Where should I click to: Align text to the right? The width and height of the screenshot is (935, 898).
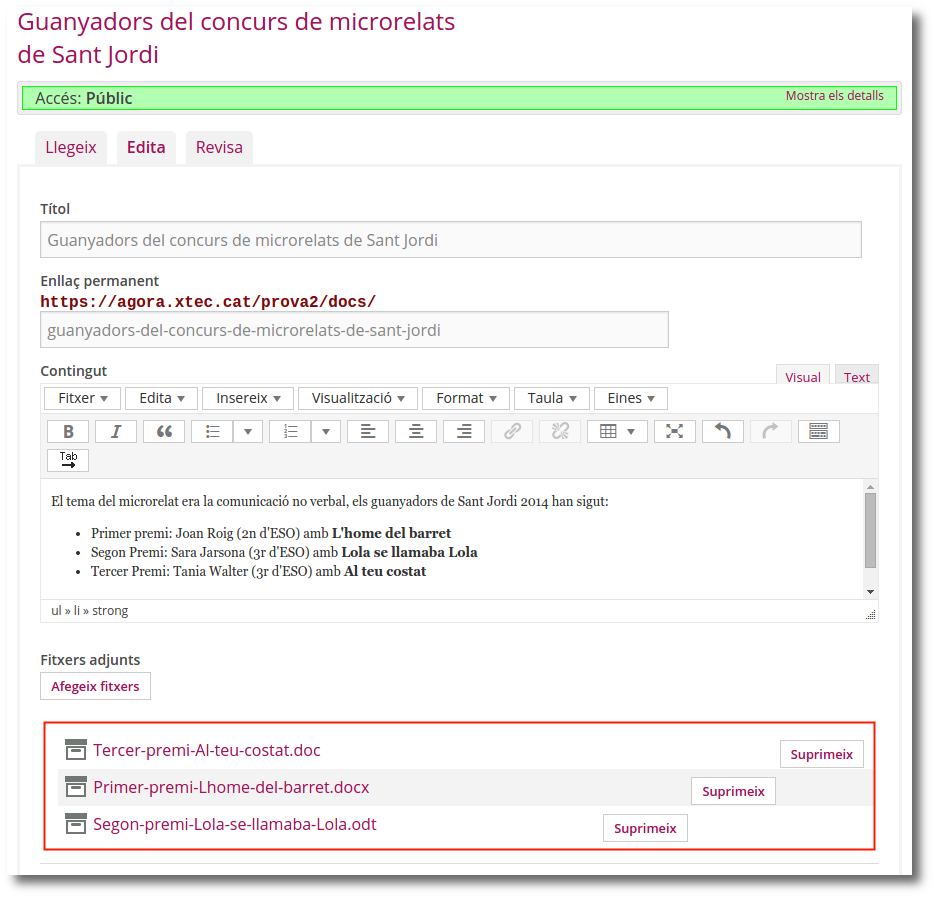pyautogui.click(x=464, y=431)
